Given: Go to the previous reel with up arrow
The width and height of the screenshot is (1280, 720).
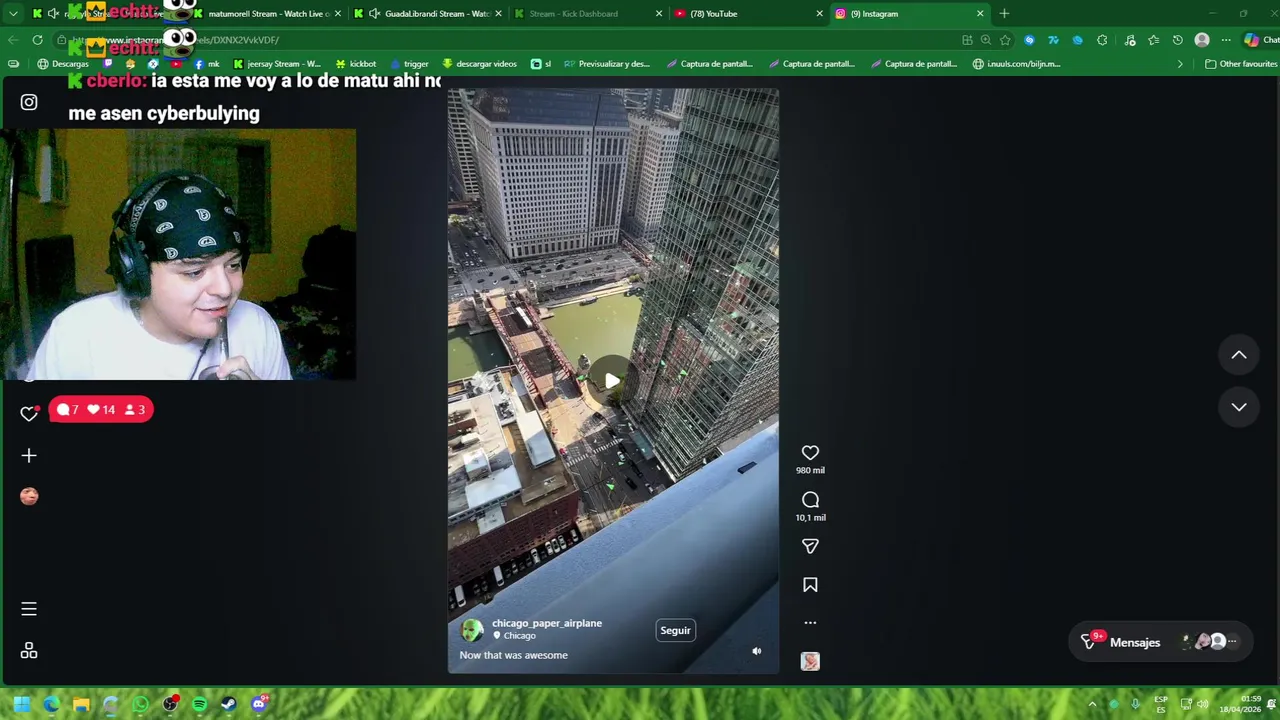Looking at the screenshot, I should 1239,355.
